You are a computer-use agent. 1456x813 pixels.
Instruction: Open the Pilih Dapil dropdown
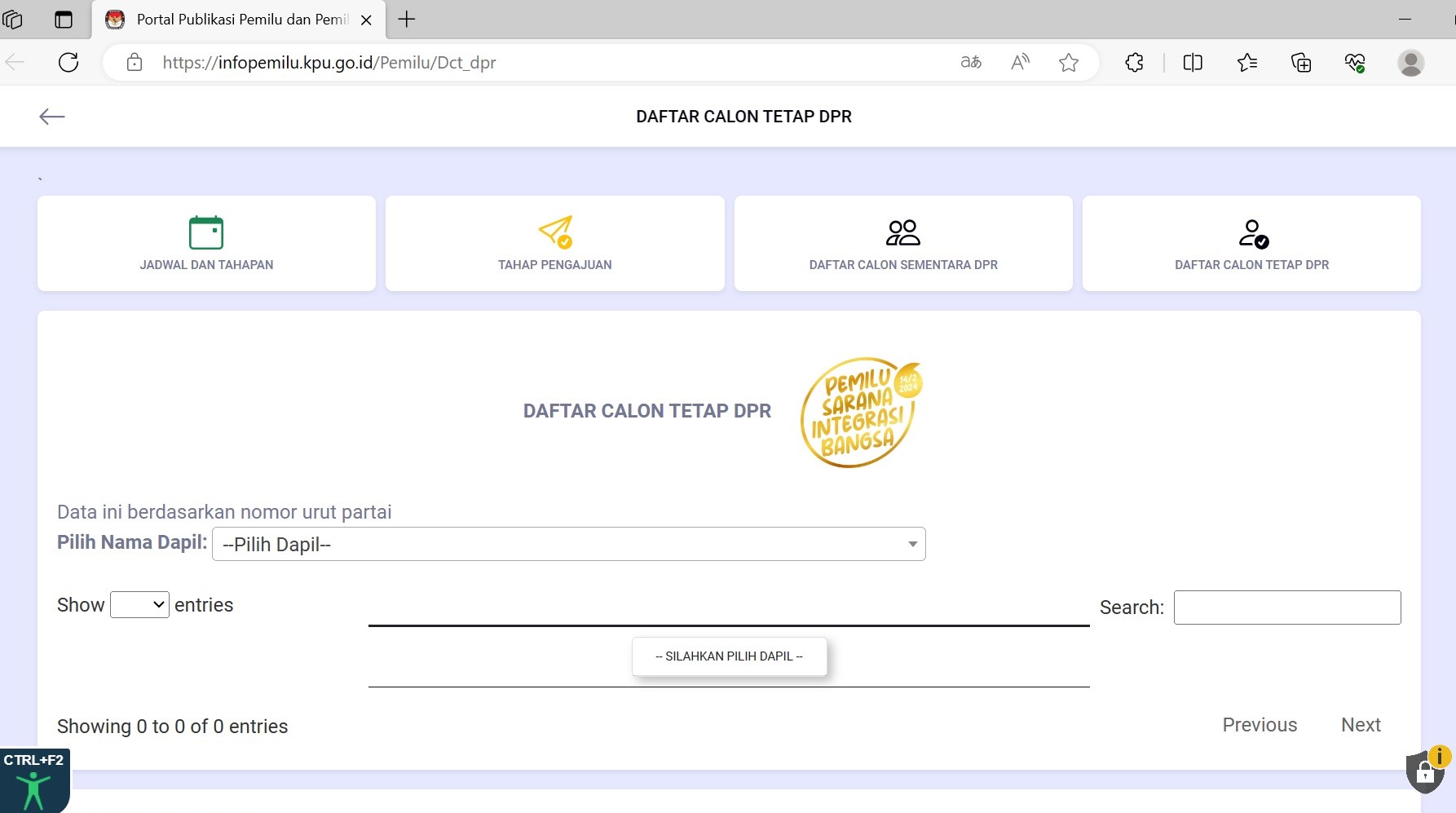coord(568,544)
